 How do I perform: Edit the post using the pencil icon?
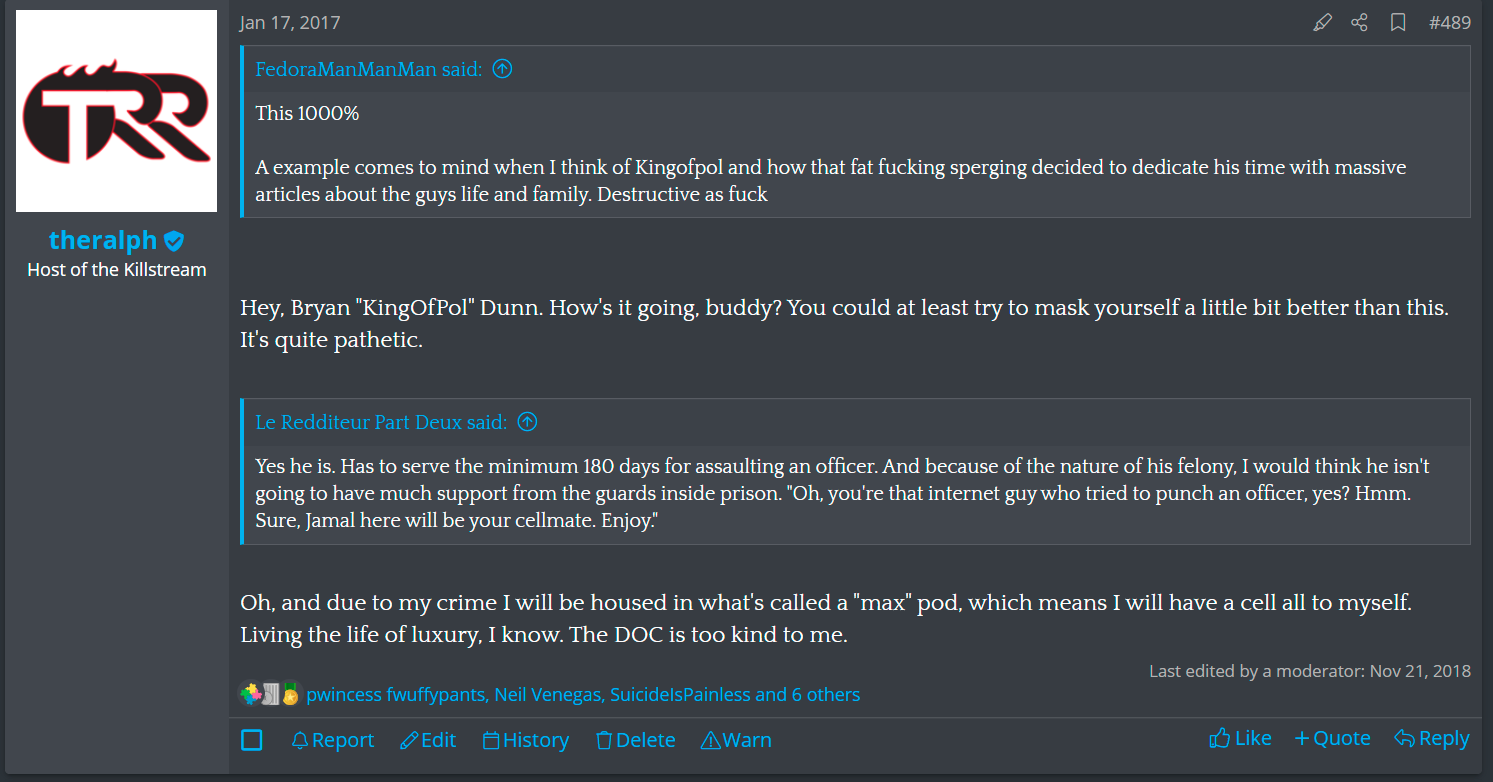point(428,740)
